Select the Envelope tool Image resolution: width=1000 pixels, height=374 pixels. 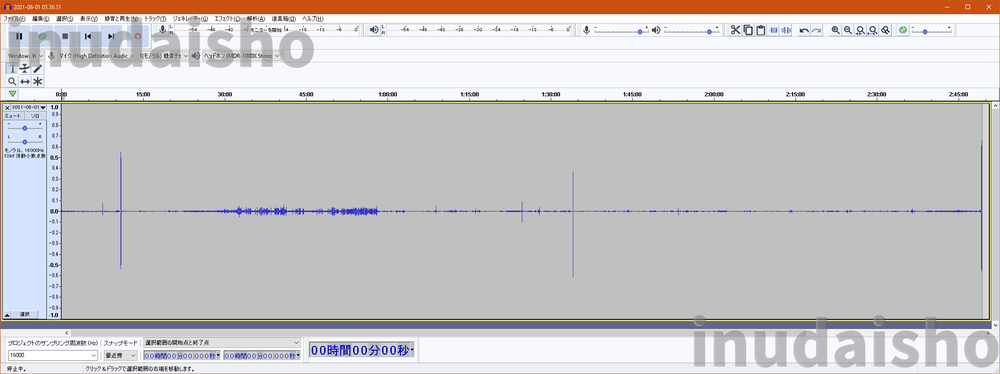25,68
